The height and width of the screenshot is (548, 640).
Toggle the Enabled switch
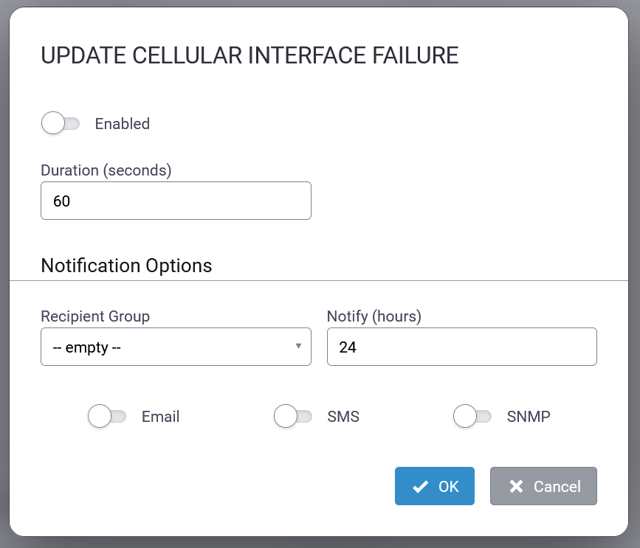(x=60, y=124)
